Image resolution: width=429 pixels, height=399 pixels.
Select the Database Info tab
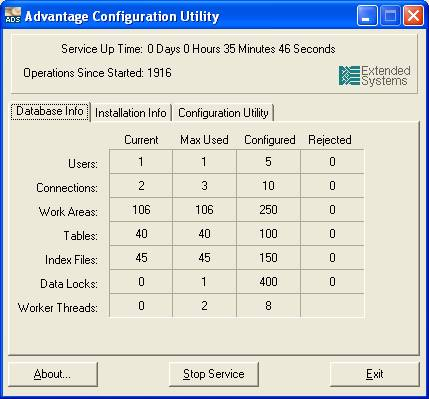coord(50,111)
